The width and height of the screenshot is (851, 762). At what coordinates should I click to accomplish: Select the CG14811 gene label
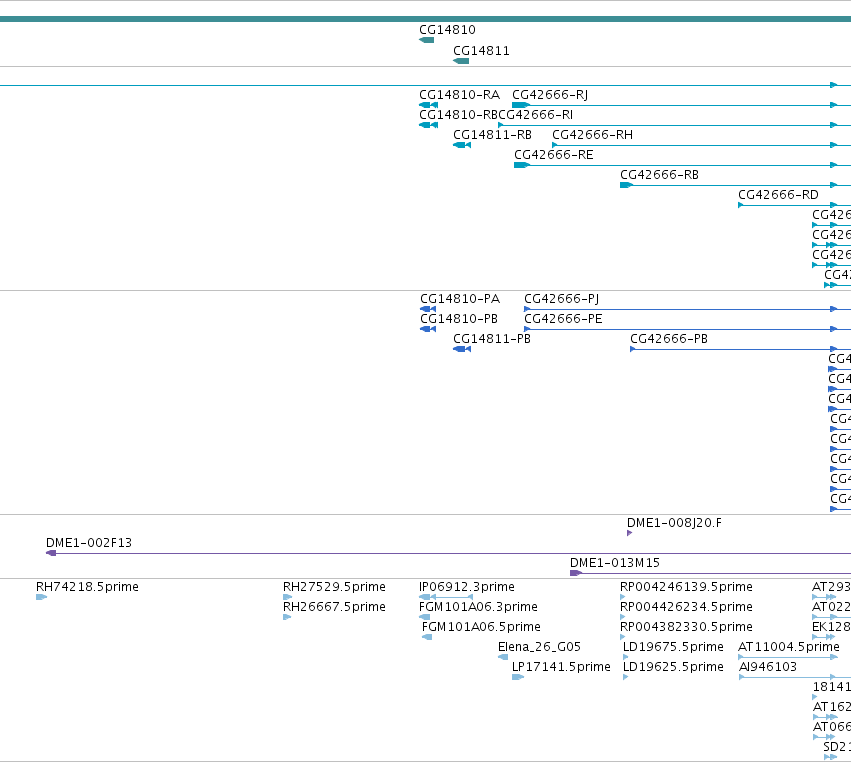(481, 51)
